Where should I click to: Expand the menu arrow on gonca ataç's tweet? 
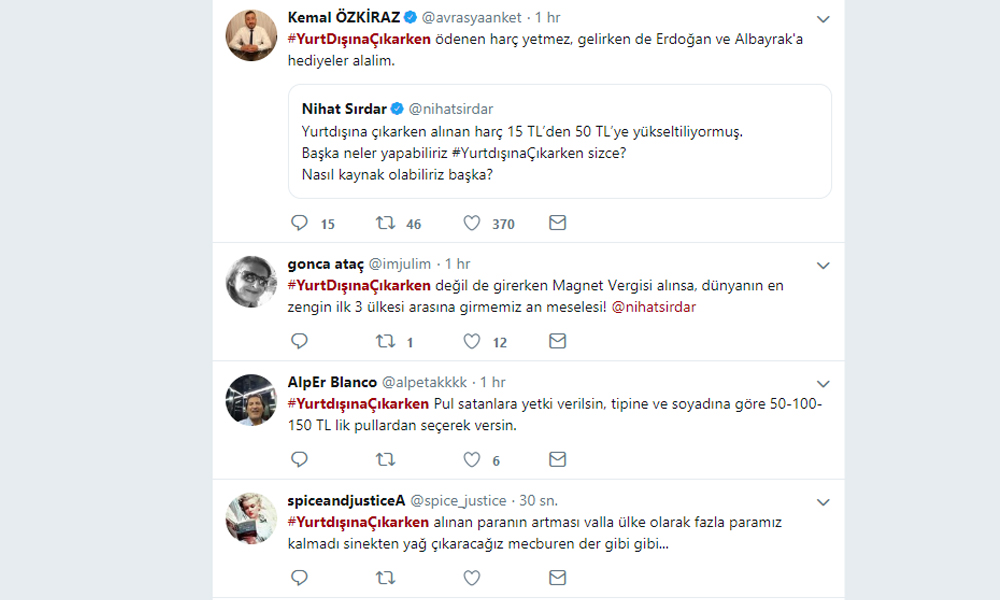coord(823,265)
